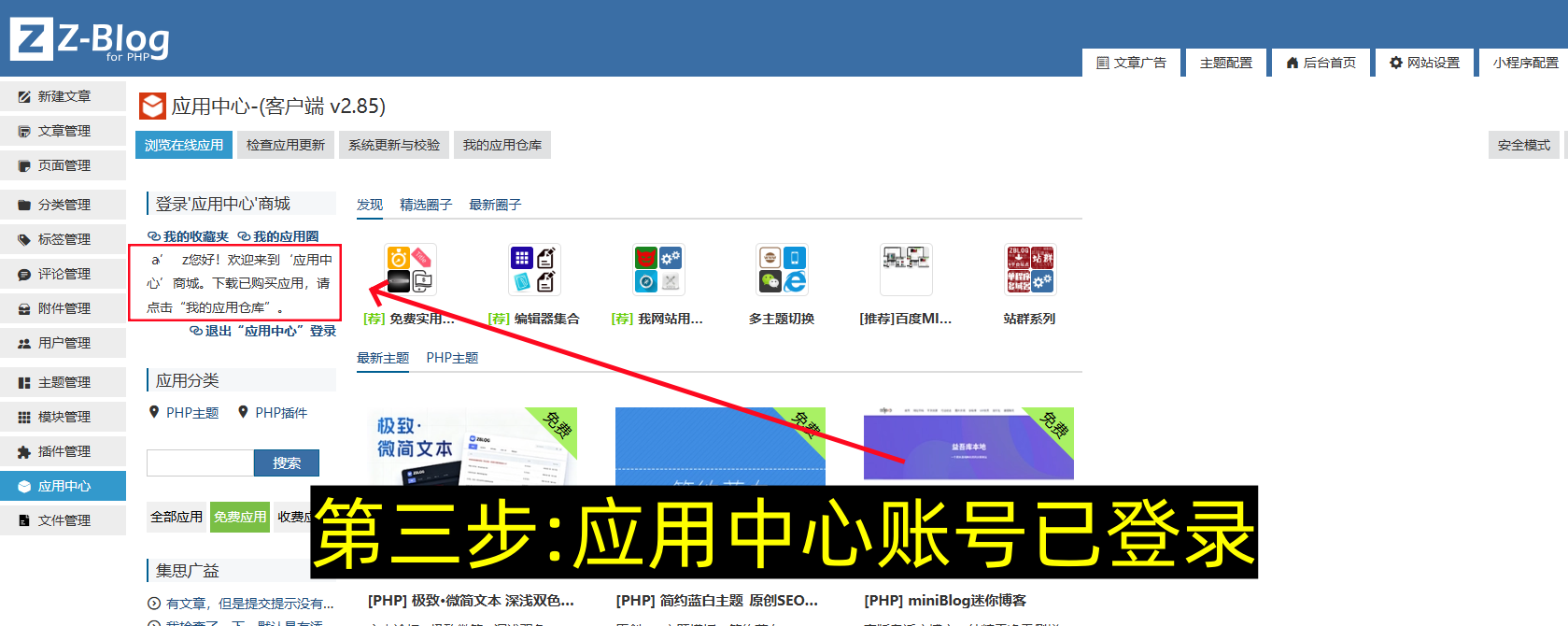
Task: Open 评论管理 in sidebar
Action: (63, 274)
